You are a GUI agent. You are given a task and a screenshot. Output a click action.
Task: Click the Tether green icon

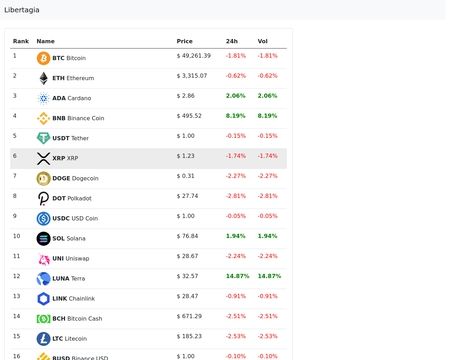pyautogui.click(x=43, y=138)
